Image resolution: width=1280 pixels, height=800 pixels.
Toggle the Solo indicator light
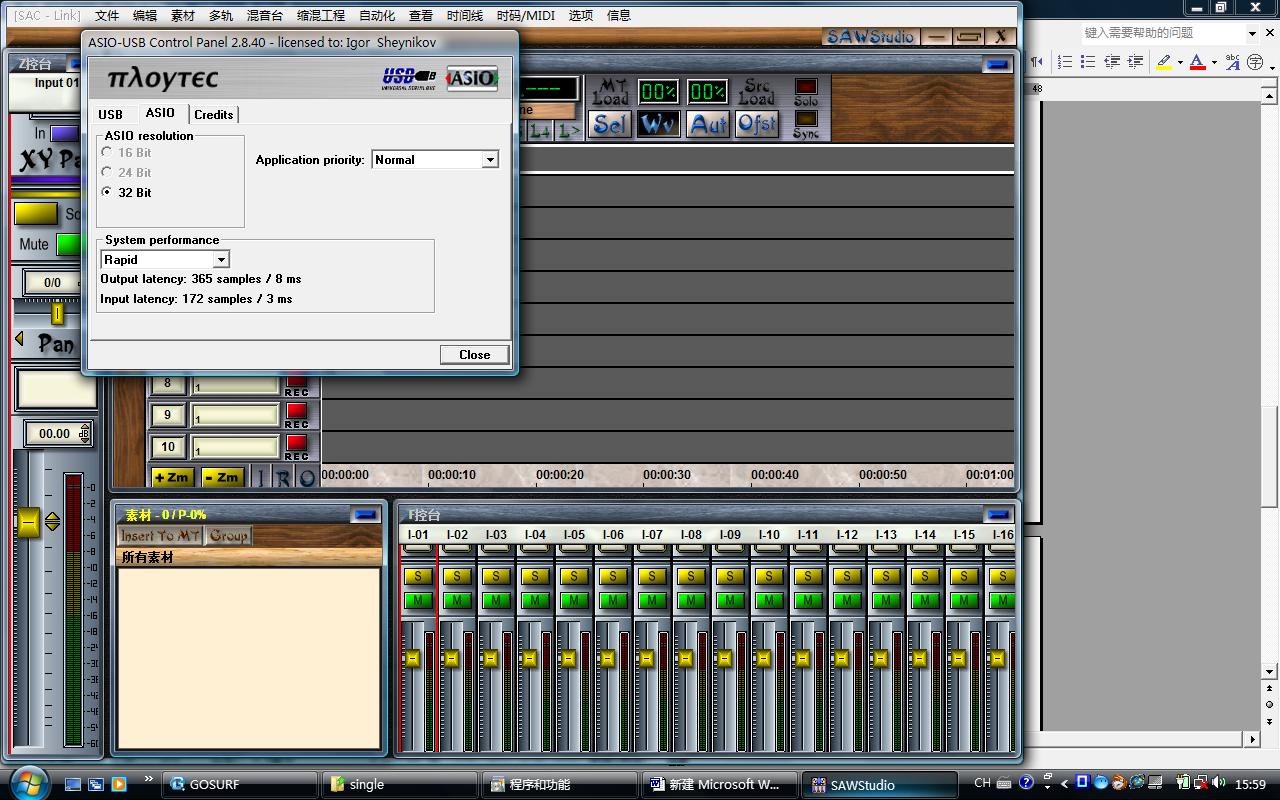pyautogui.click(x=806, y=87)
